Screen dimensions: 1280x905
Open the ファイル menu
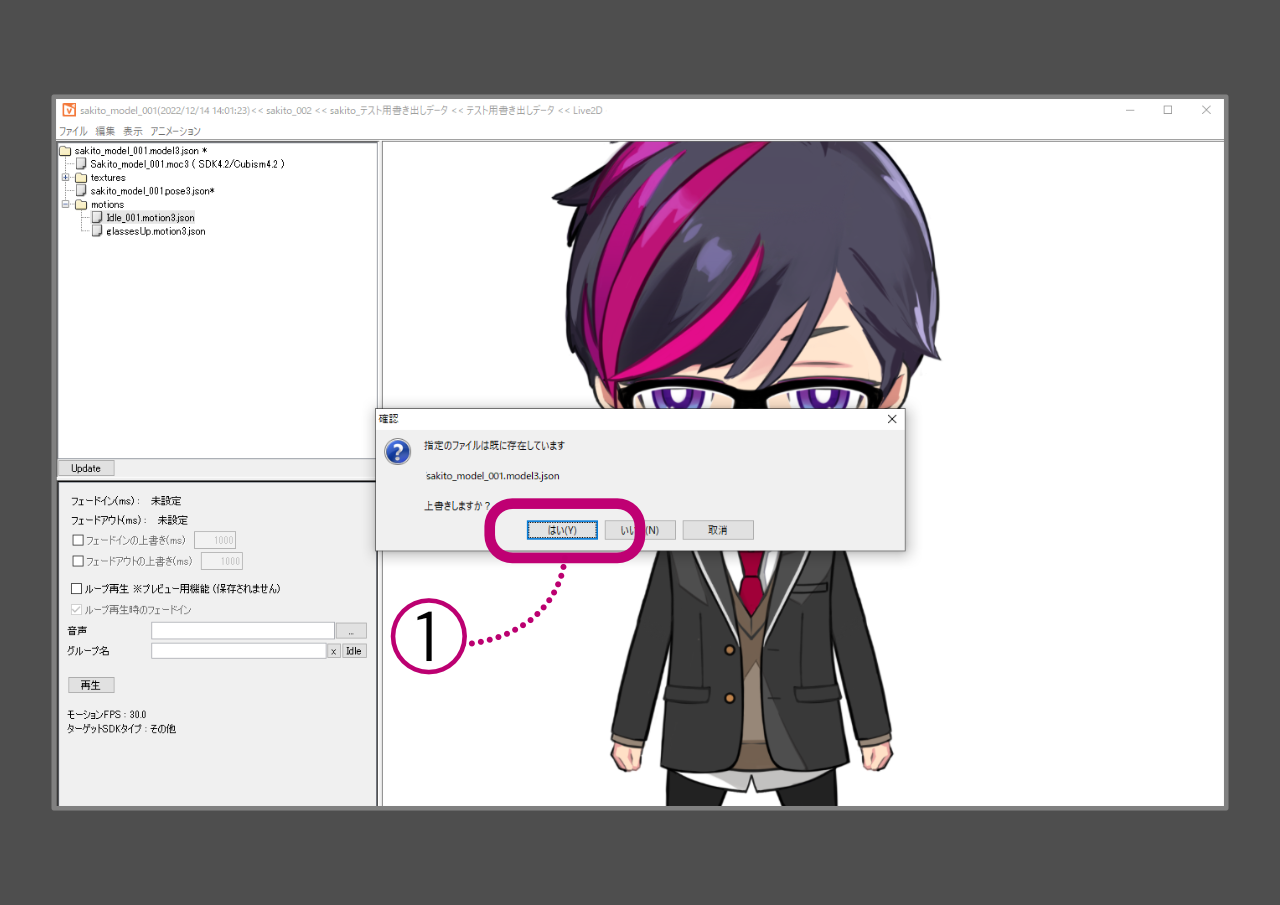click(73, 131)
